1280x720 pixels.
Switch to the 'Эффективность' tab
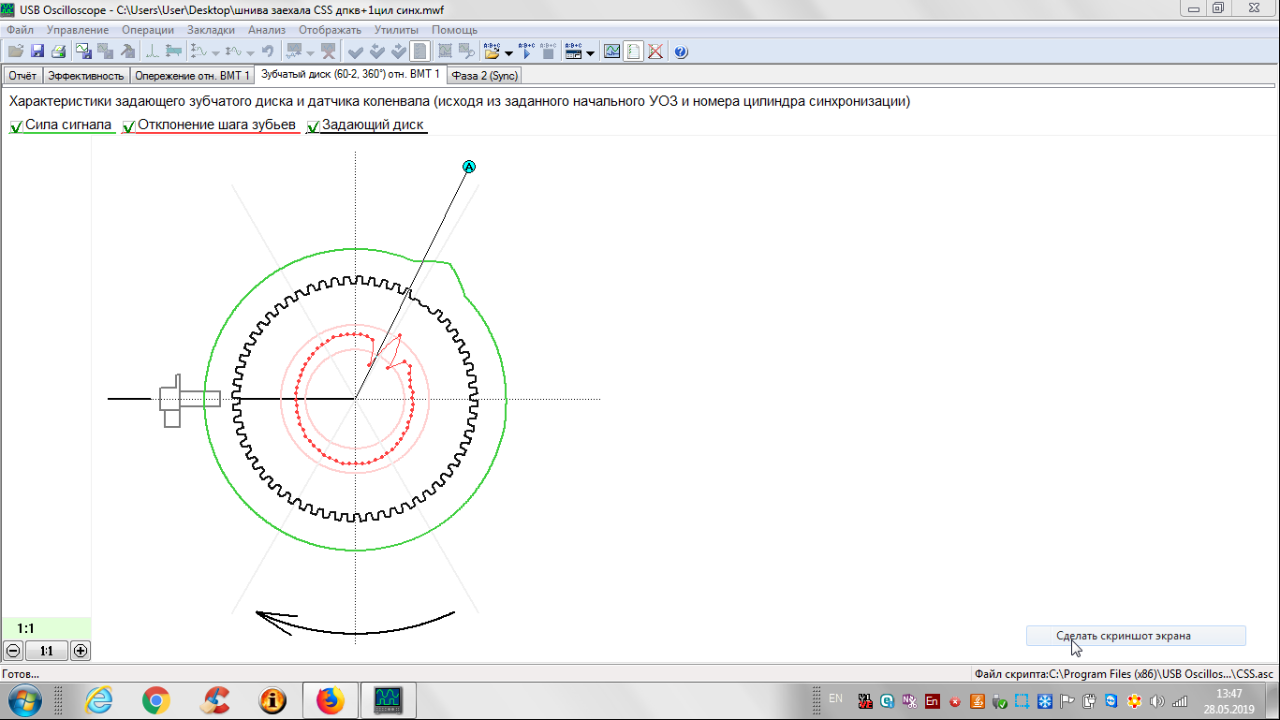point(86,76)
